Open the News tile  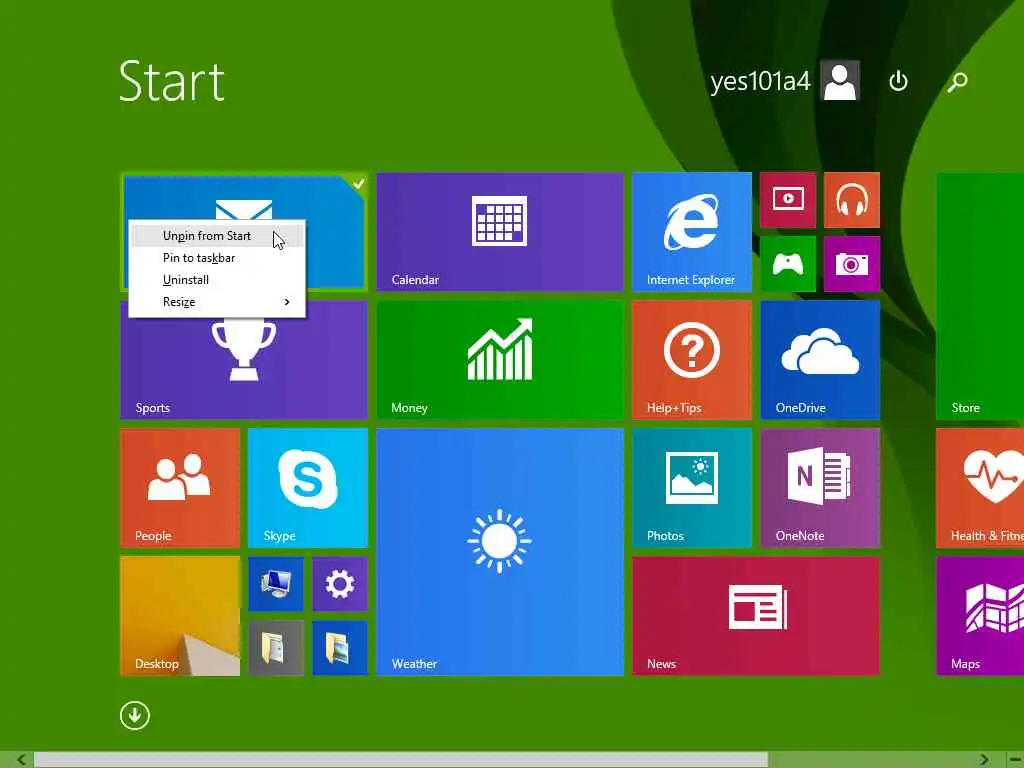[756, 616]
